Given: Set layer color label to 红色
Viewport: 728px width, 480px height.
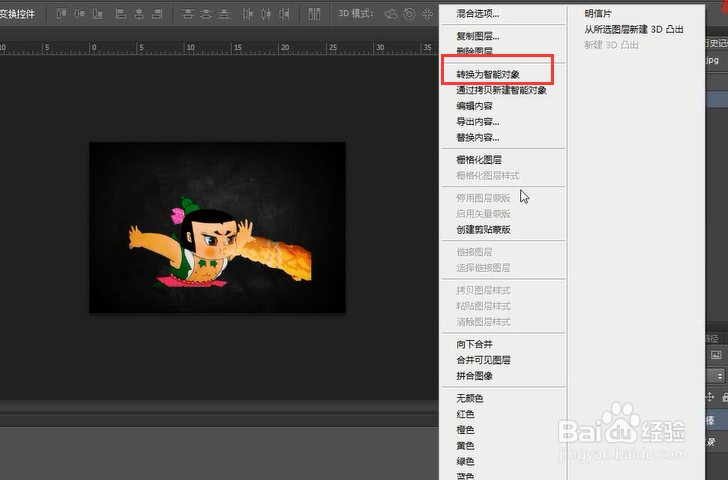Looking at the screenshot, I should 465,414.
